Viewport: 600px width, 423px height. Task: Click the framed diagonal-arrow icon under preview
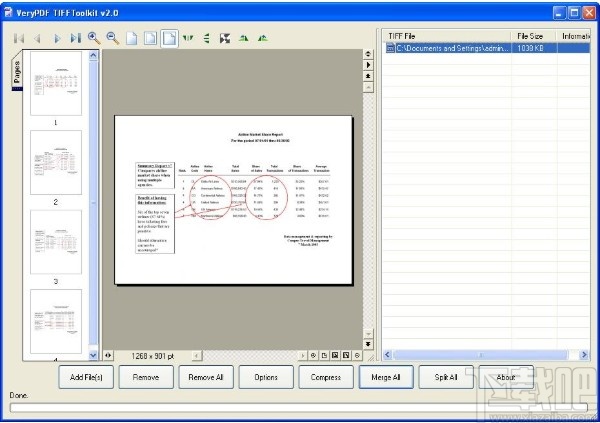[346, 356]
